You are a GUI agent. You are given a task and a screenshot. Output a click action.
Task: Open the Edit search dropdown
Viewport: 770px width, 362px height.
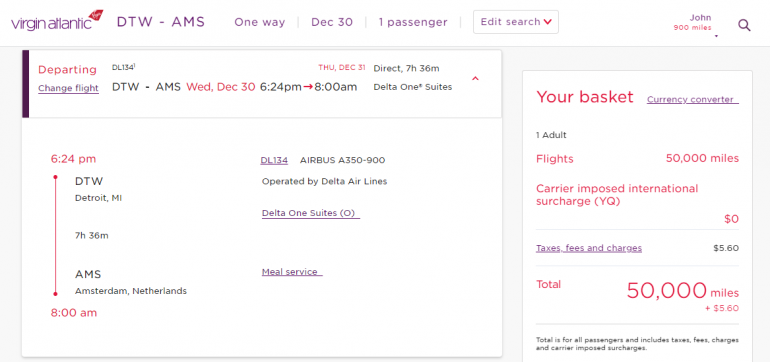(x=516, y=22)
